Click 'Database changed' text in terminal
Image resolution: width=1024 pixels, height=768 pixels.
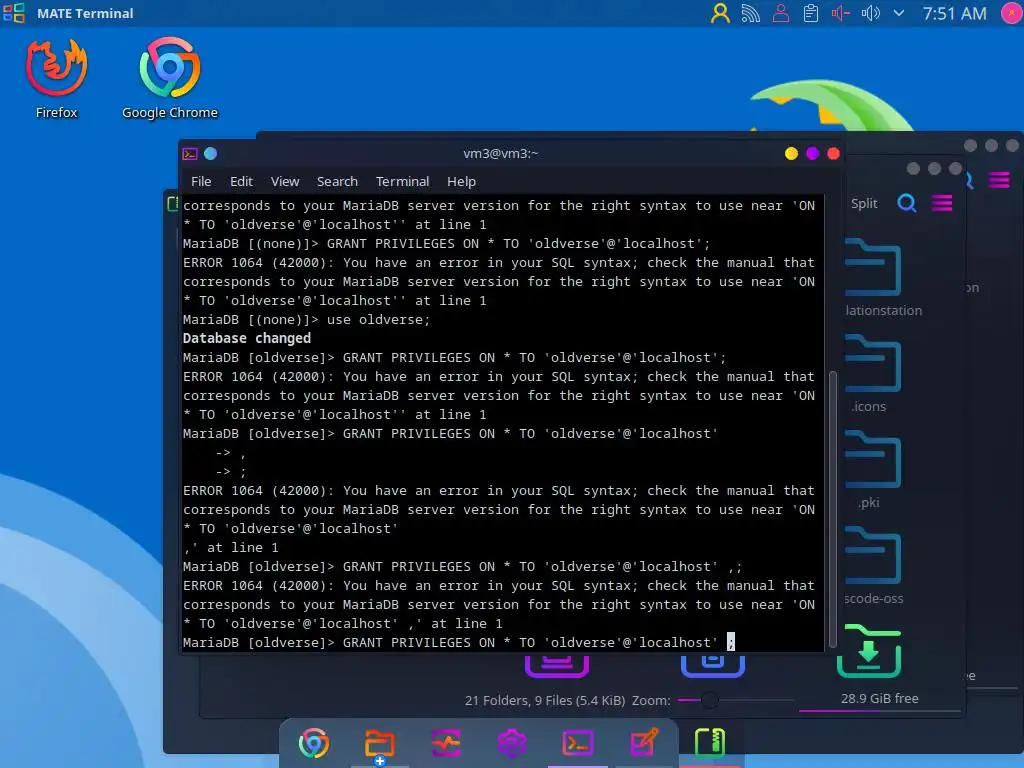coord(247,338)
